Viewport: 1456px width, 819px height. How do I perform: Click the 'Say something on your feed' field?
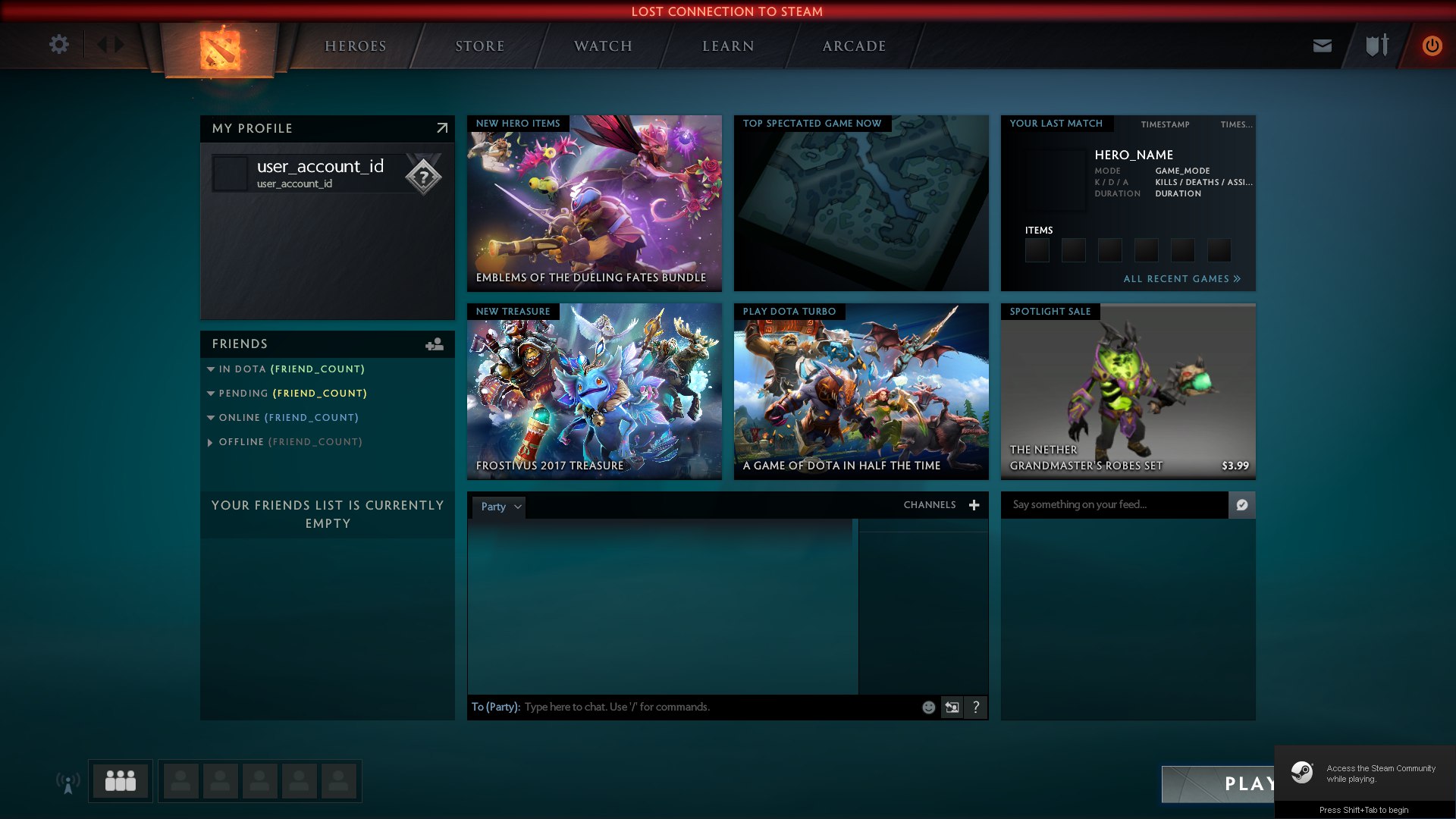click(1115, 505)
